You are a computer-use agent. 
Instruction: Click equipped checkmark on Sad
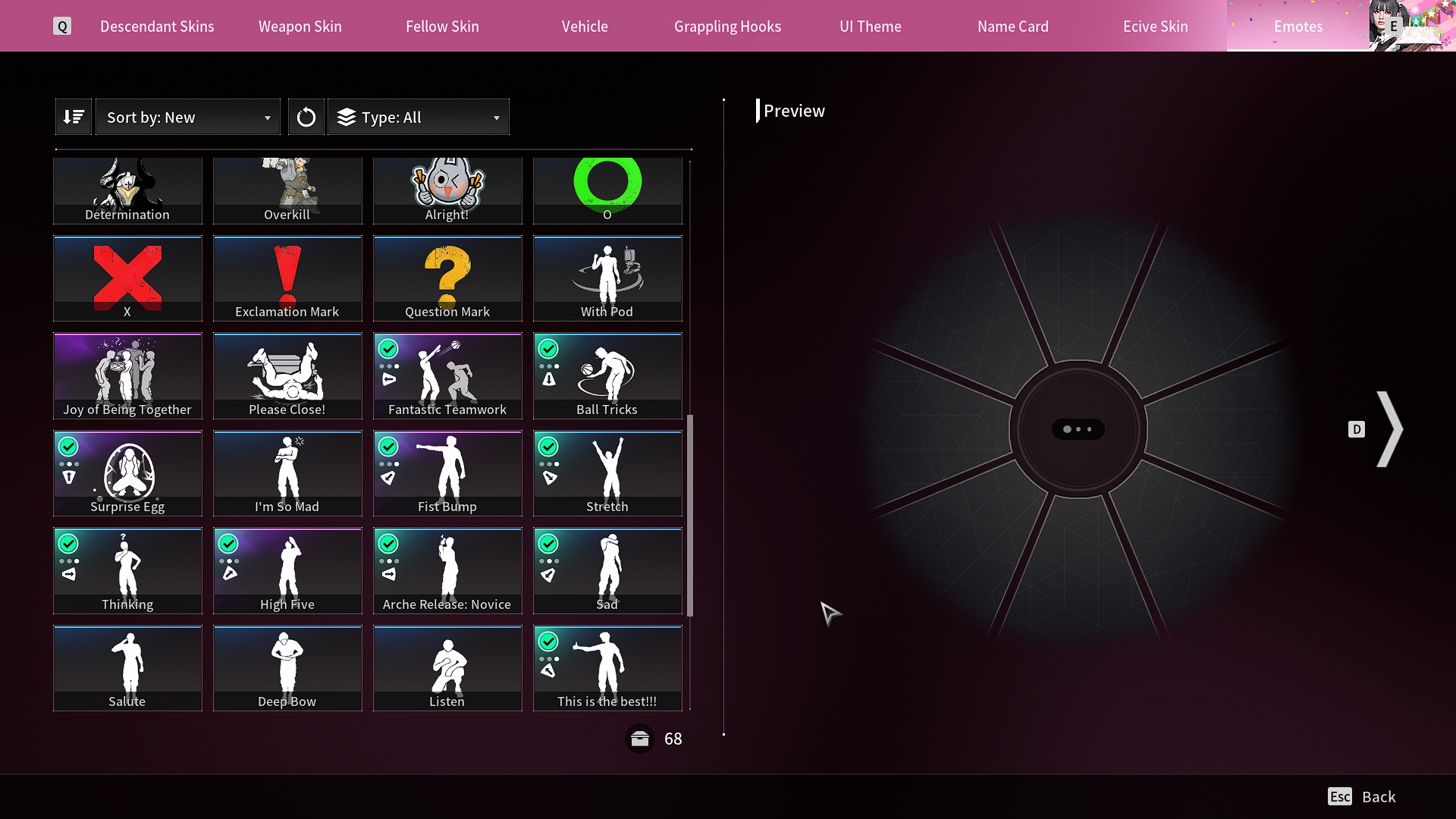548,544
